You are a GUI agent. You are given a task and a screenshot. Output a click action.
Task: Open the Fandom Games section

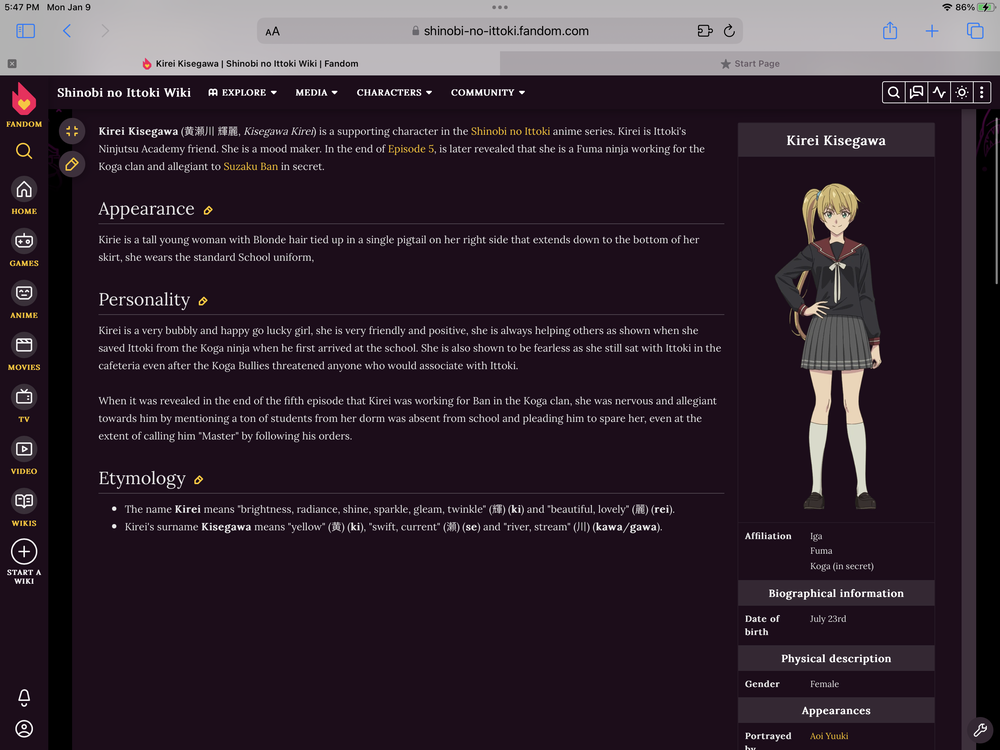click(24, 248)
